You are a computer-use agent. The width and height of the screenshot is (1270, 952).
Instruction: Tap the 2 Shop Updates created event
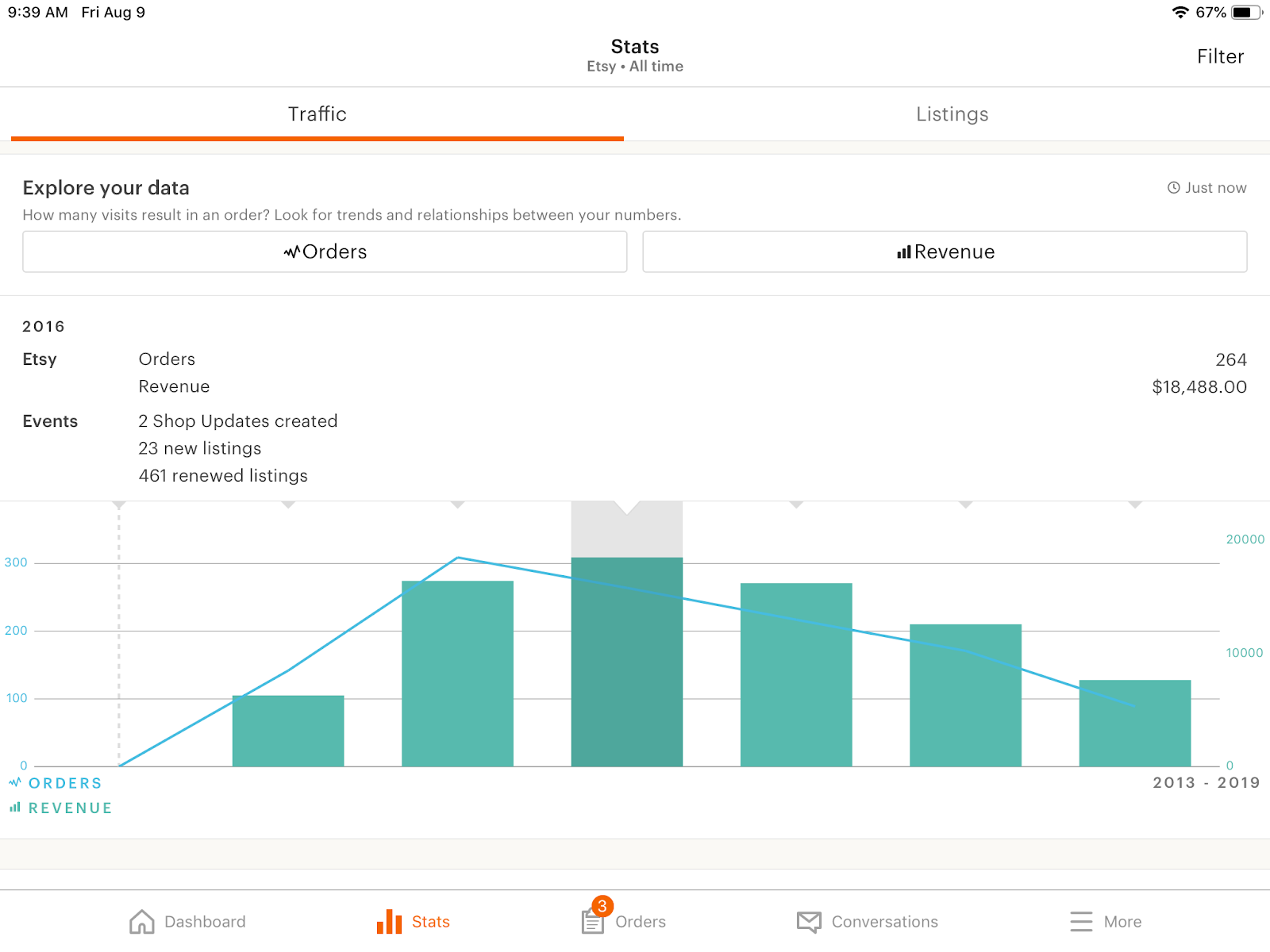(x=238, y=421)
